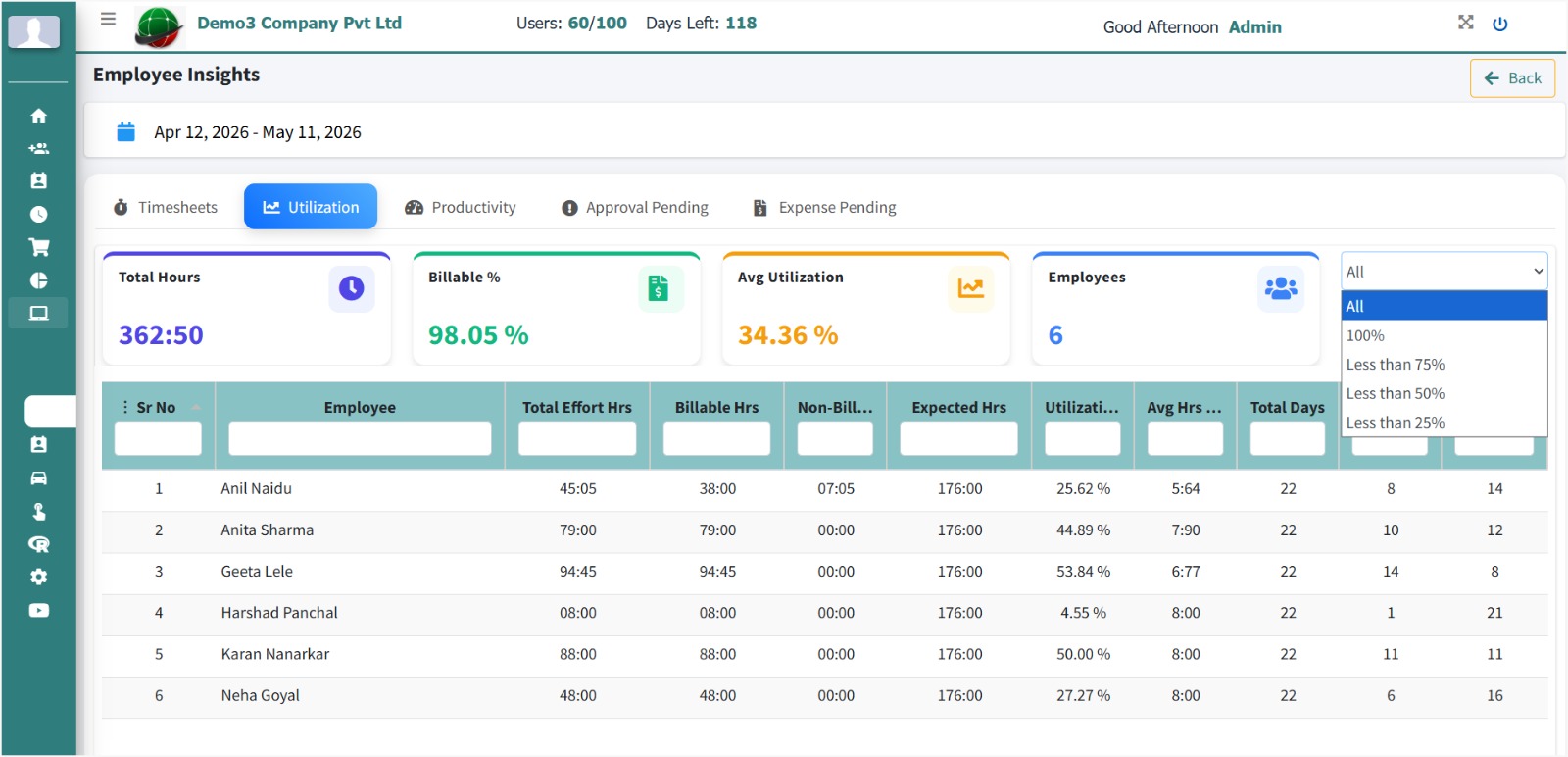This screenshot has height=757, width=1568.
Task: Open the hamburger menu icon
Action: (109, 19)
